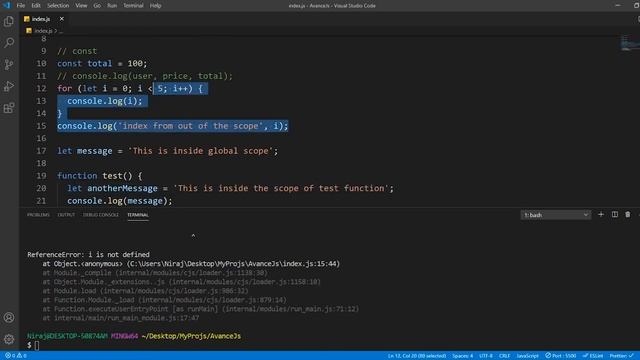This screenshot has width=640, height=360.
Task: Select the Terminal panel tab
Action: pyautogui.click(x=138, y=215)
